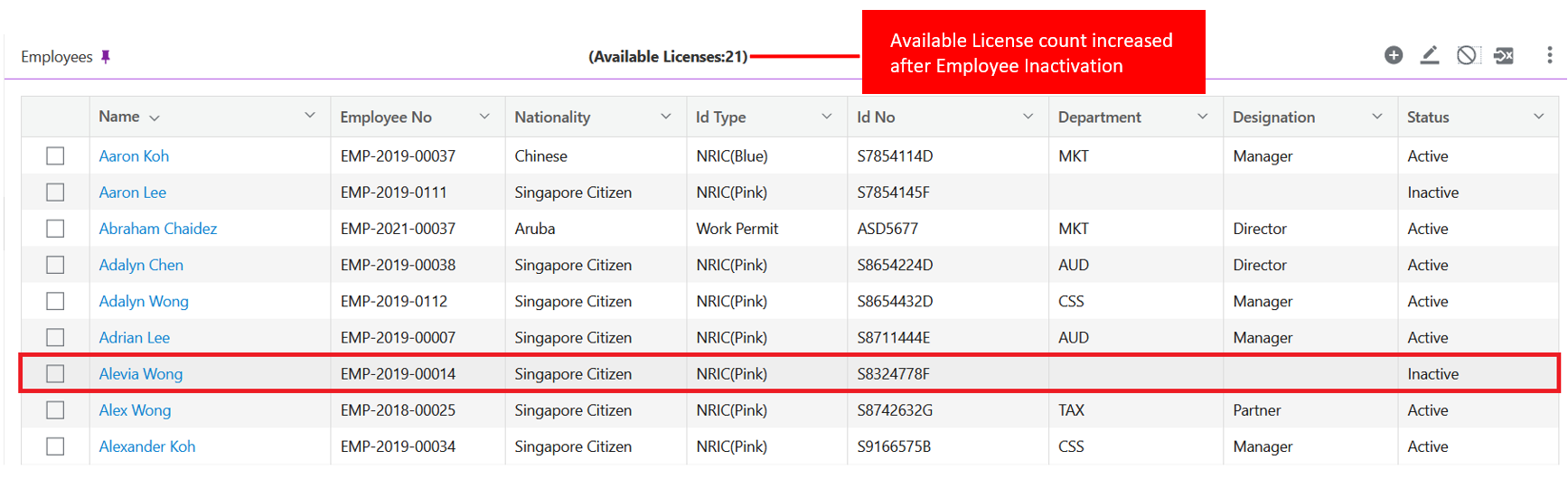The image size is (1568, 479).
Task: Check the box next to Abraham Chaidez
Action: [55, 229]
